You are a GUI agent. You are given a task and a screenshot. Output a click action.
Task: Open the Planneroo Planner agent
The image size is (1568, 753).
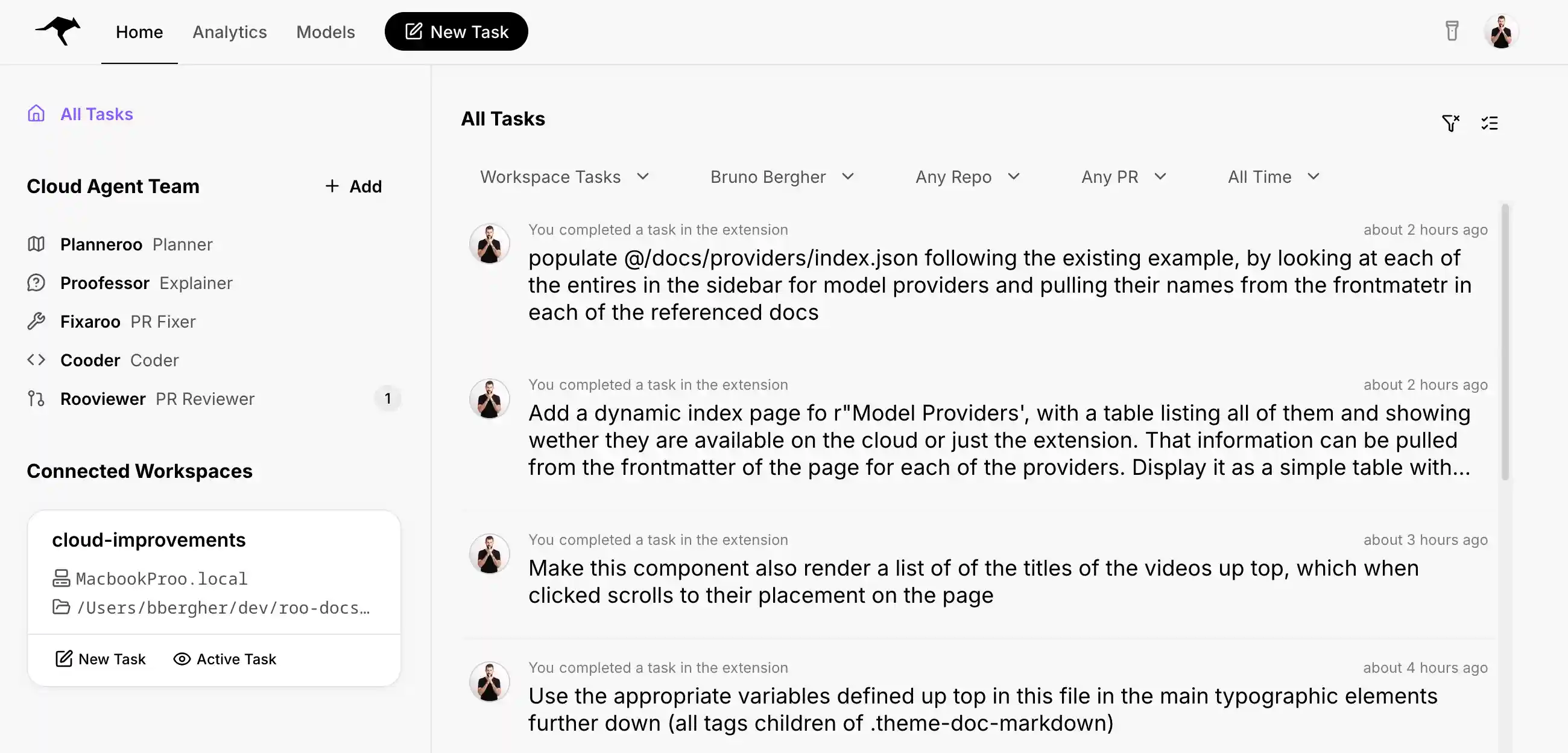point(102,244)
